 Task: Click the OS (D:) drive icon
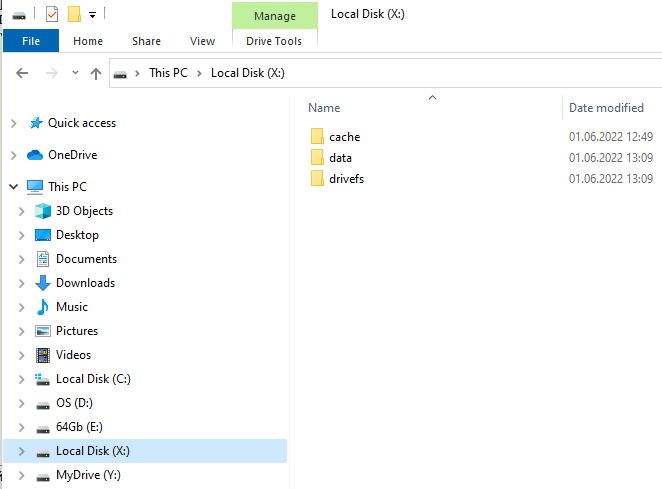pyautogui.click(x=43, y=406)
